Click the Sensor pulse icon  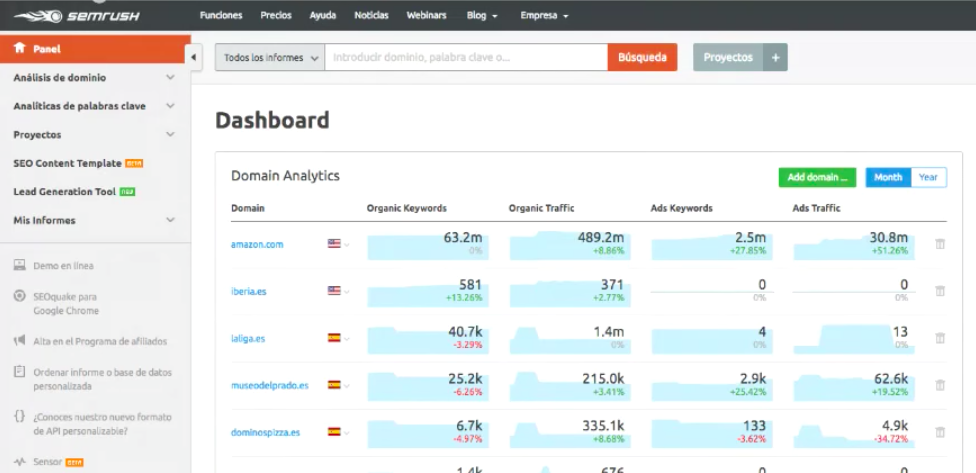click(20, 462)
